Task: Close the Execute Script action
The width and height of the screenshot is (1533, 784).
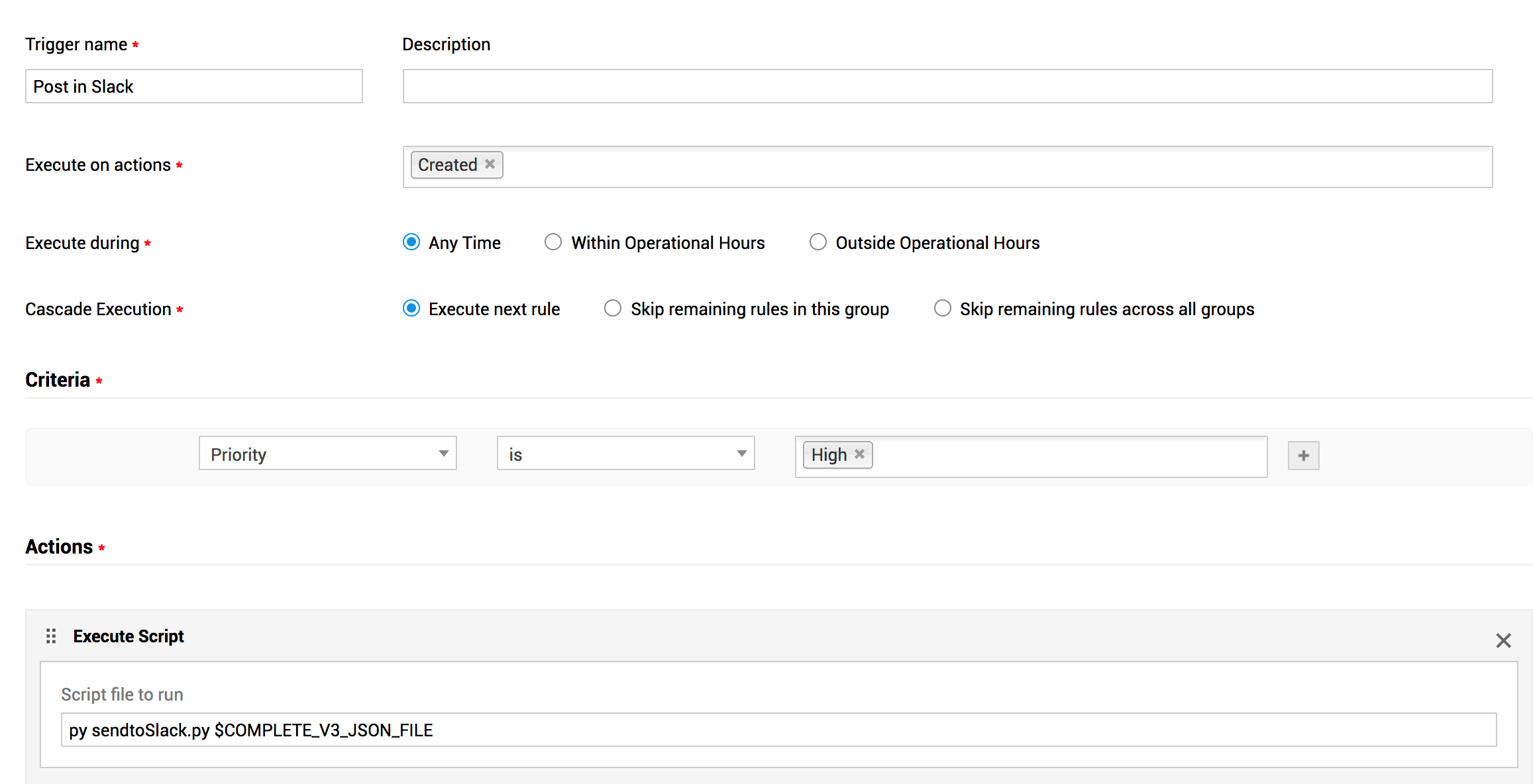Action: 1503,640
